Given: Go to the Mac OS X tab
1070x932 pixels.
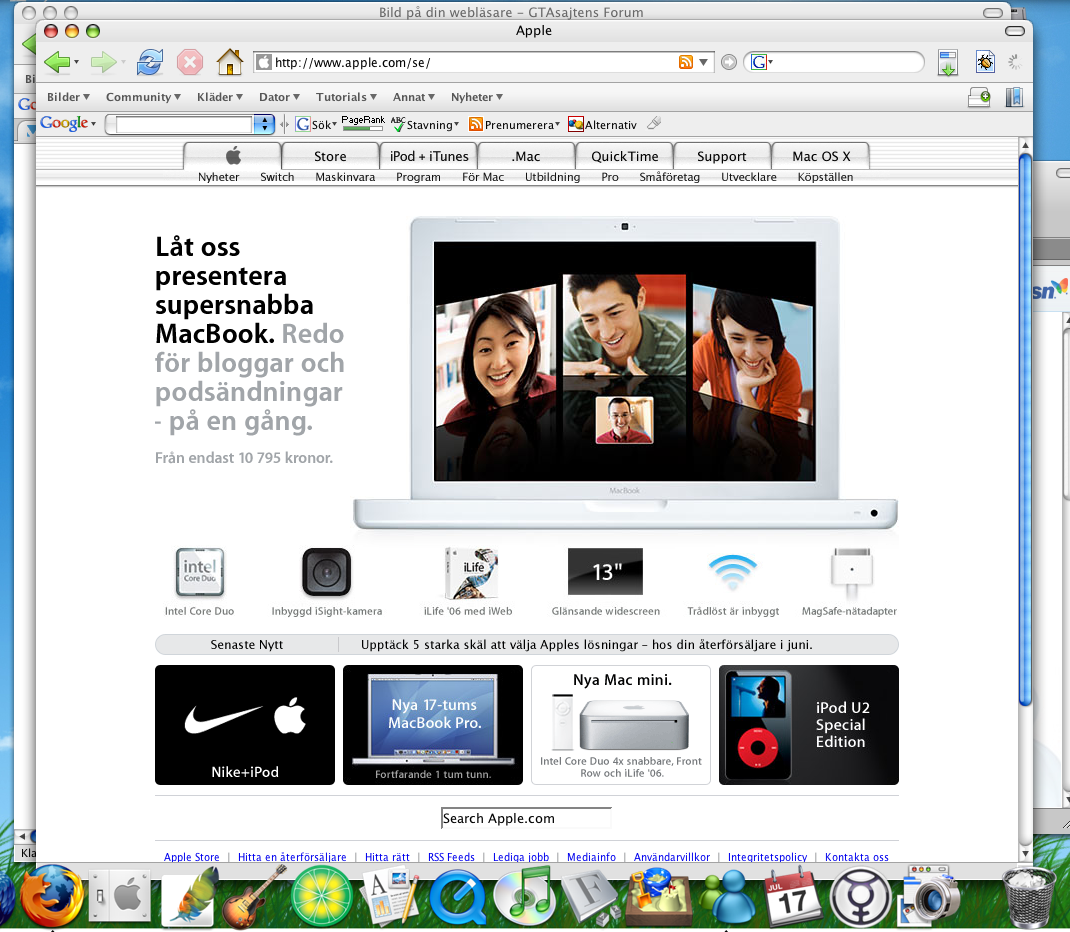Looking at the screenshot, I should pyautogui.click(x=821, y=156).
